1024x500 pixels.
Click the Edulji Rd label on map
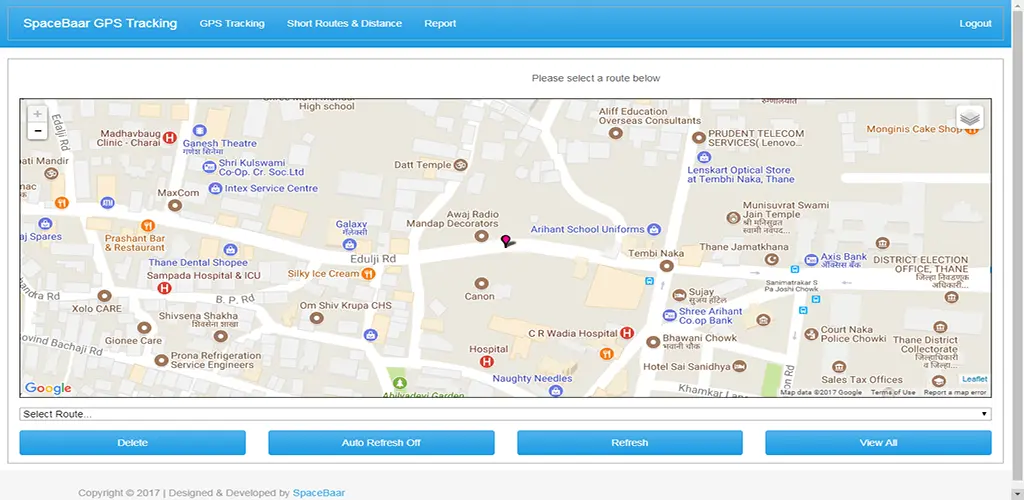point(373,259)
